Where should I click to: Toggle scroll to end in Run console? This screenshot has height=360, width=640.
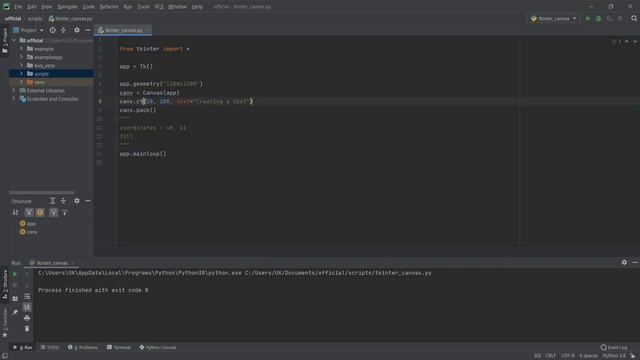27,307
